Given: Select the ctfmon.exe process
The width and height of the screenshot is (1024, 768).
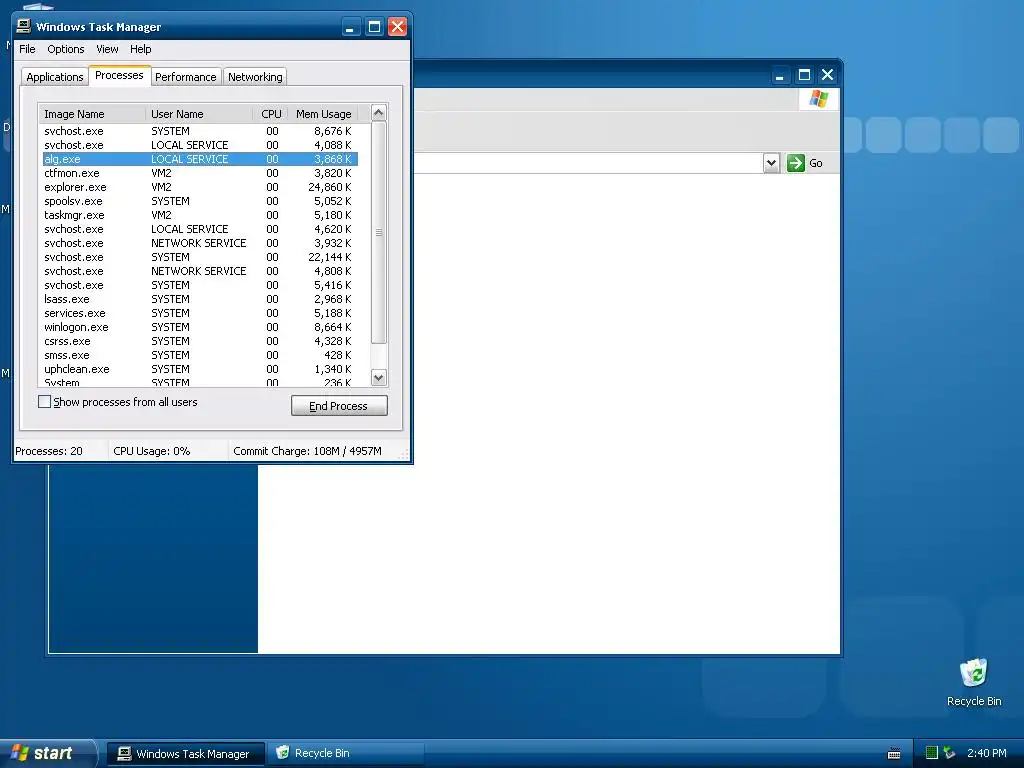Looking at the screenshot, I should (200, 173).
